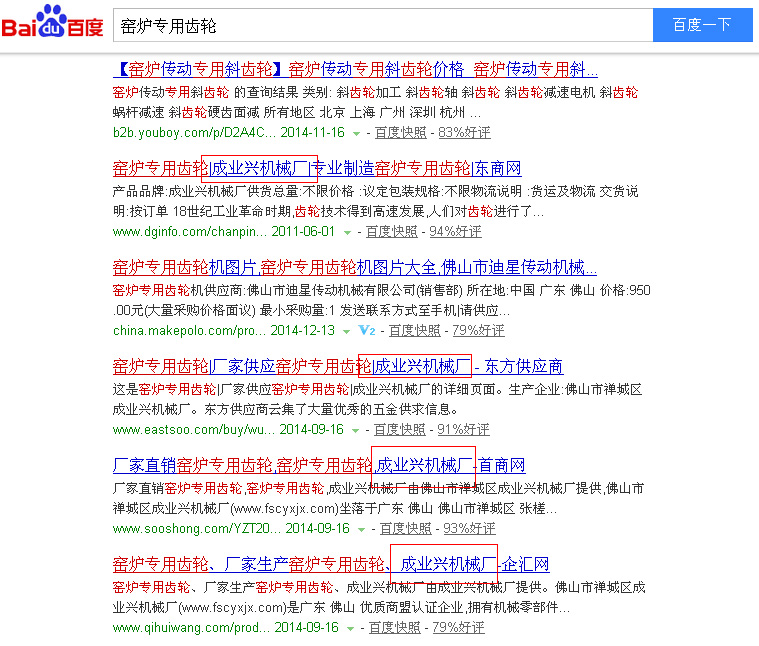Viewport: 759px width, 646px height.
Task: Expand dropdown arrow next to www.eastsoo.com result
Action: (356, 431)
